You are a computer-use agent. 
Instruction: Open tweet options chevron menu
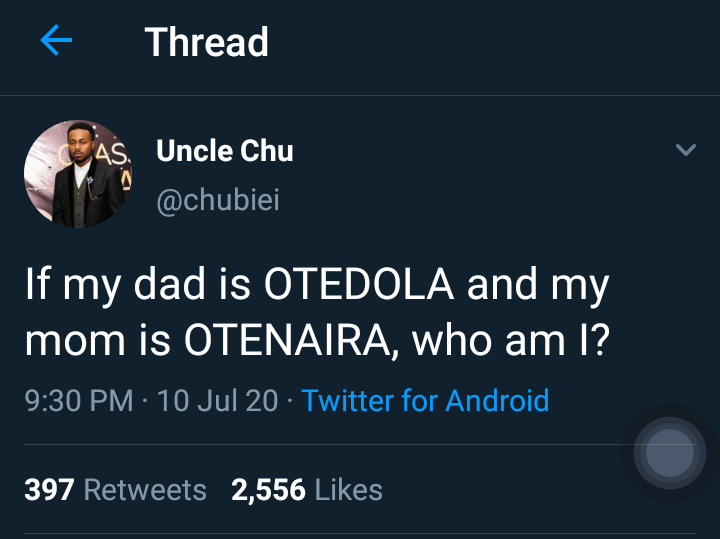tap(686, 150)
